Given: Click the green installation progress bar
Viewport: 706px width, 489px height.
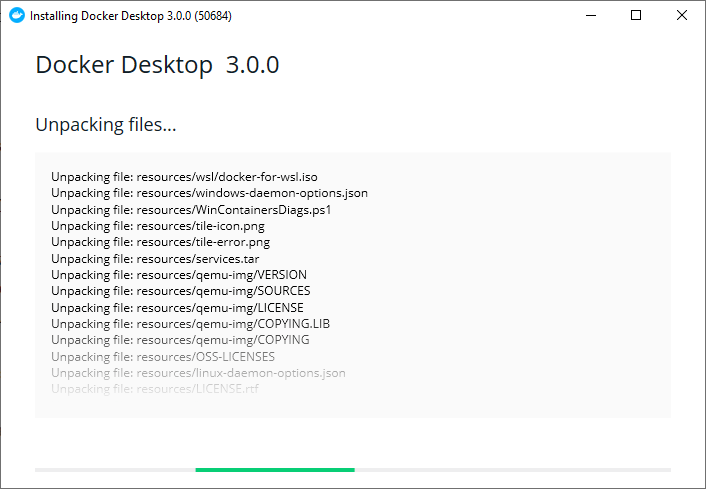Looking at the screenshot, I should pyautogui.click(x=275, y=470).
